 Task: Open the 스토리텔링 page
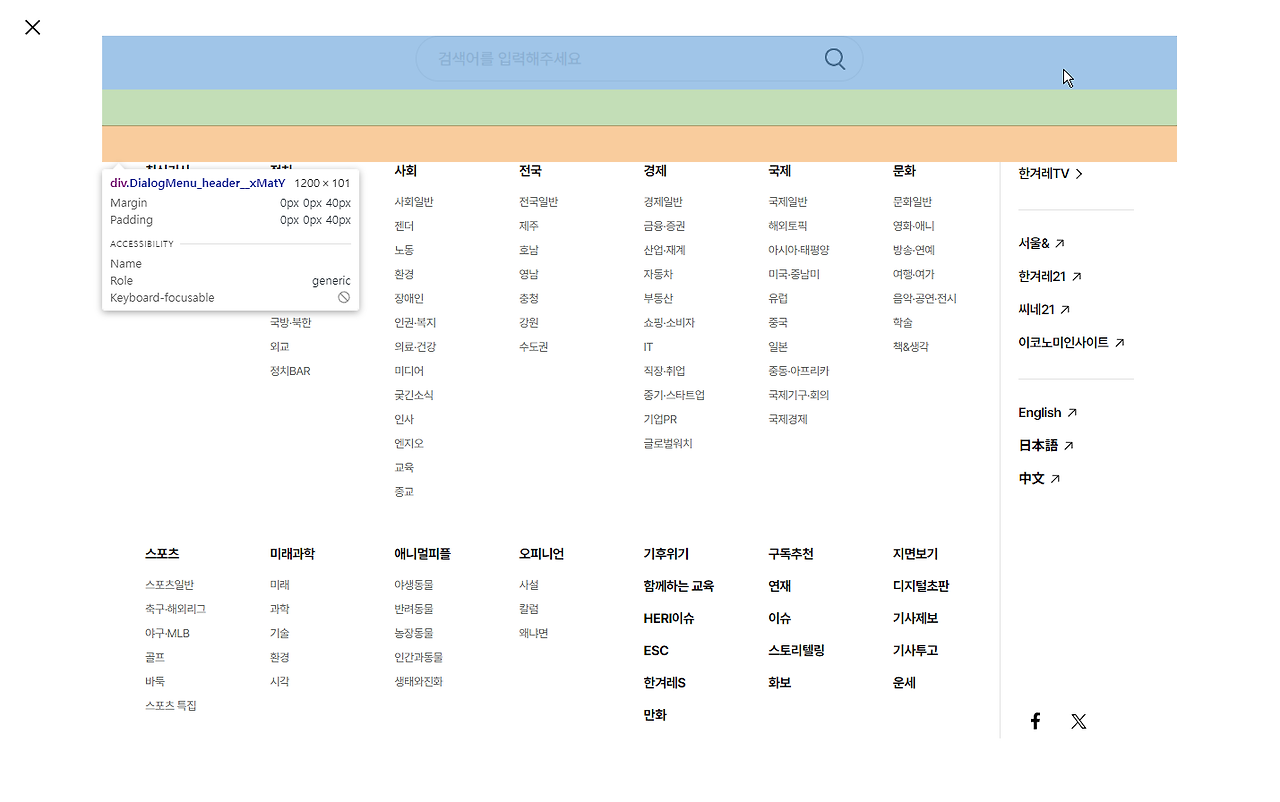point(797,650)
